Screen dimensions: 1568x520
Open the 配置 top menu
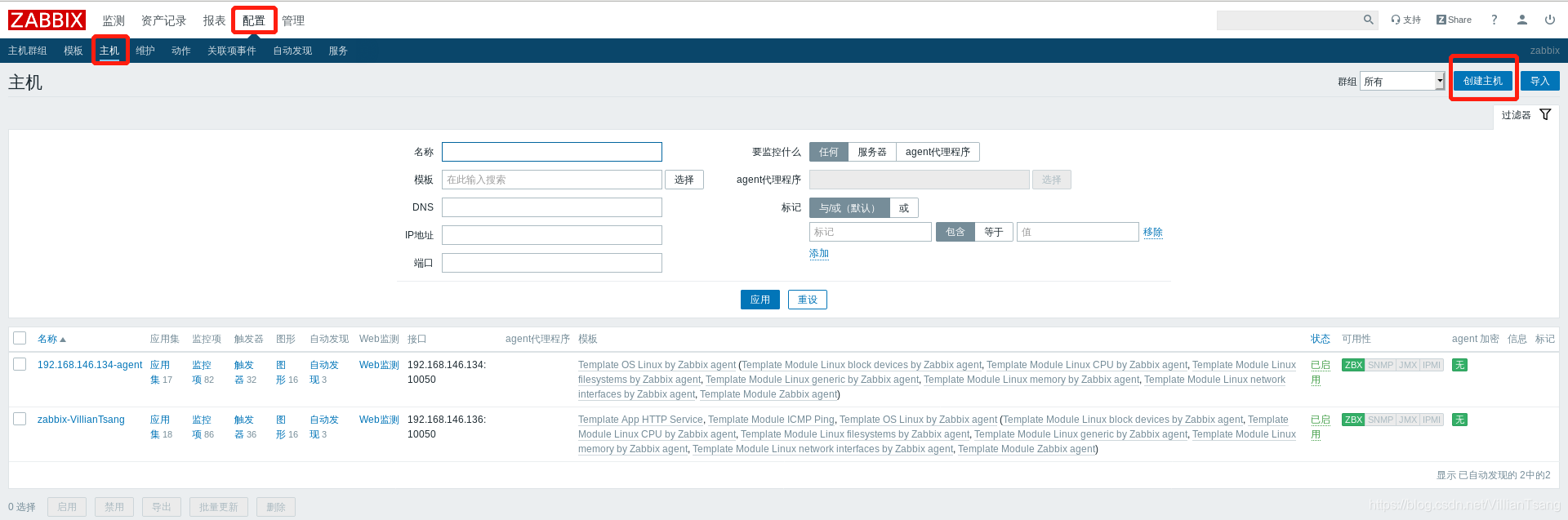tap(253, 20)
